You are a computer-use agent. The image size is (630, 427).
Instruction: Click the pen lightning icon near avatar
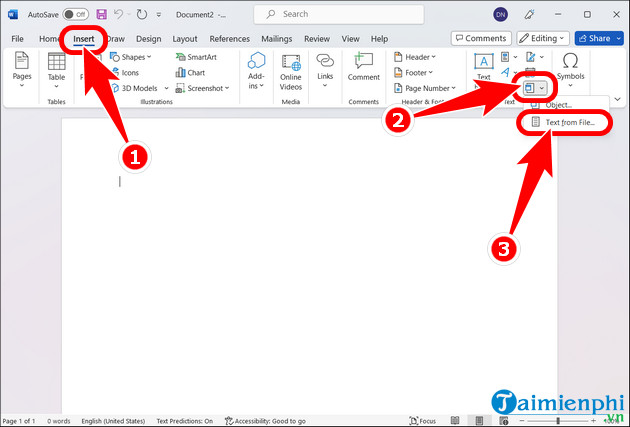click(x=529, y=15)
